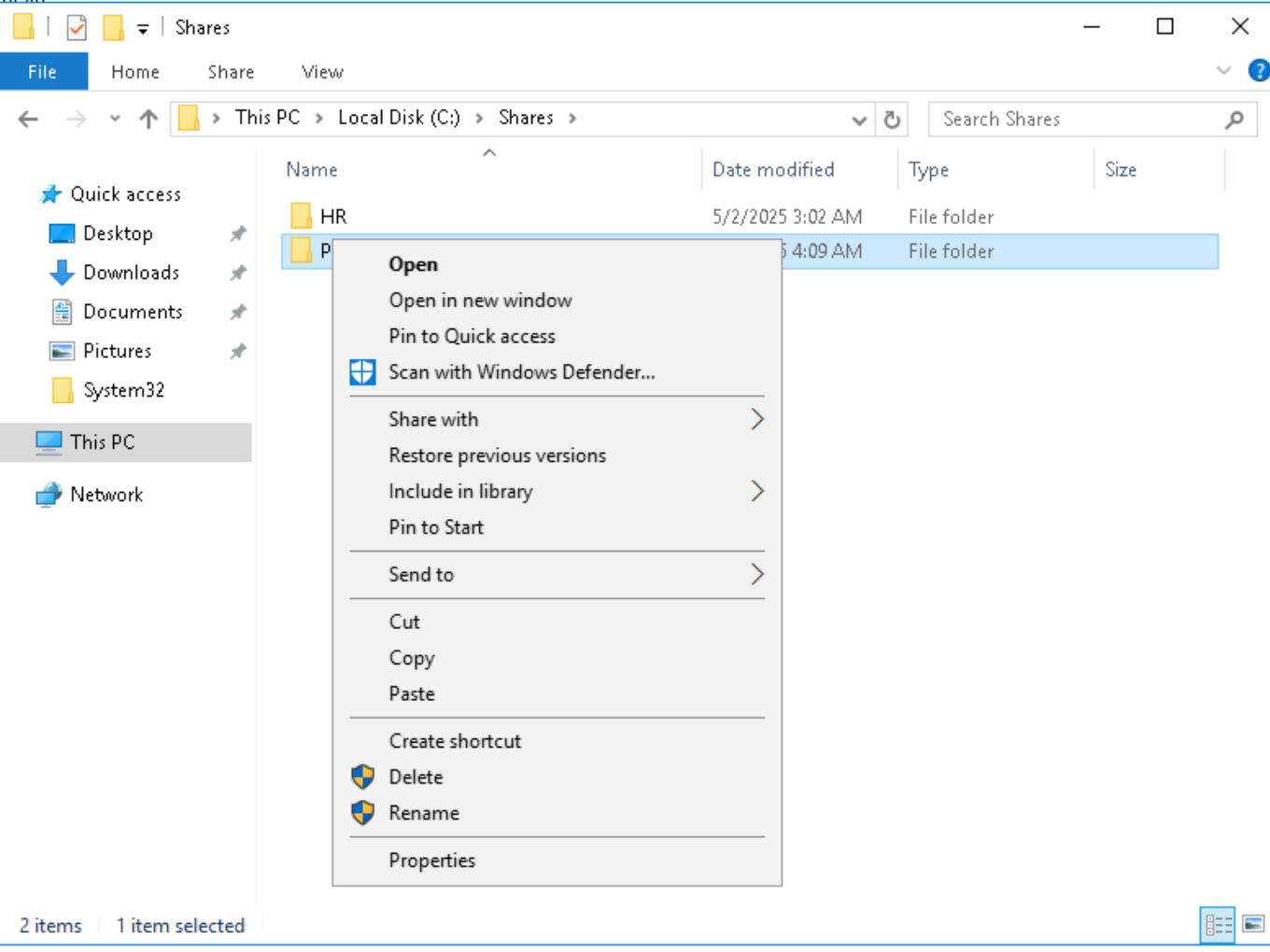Expand the ribbon with the chevron
This screenshot has height=952, width=1270.
click(1223, 71)
